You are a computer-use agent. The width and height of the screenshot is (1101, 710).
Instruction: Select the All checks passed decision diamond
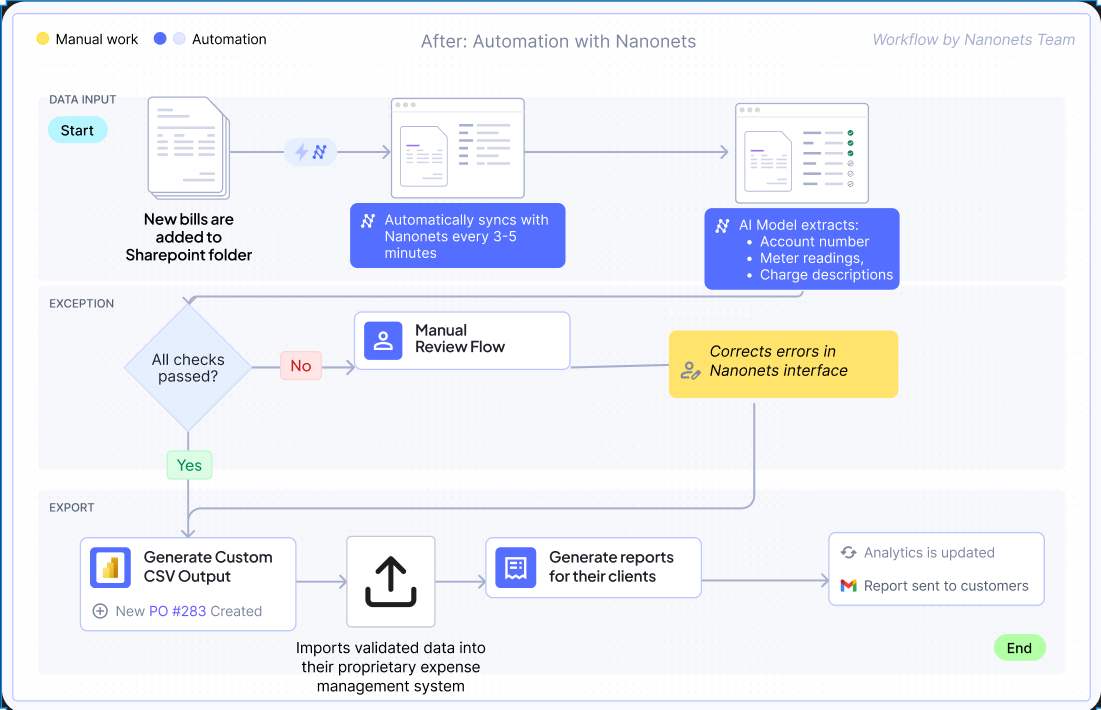pyautogui.click(x=188, y=367)
